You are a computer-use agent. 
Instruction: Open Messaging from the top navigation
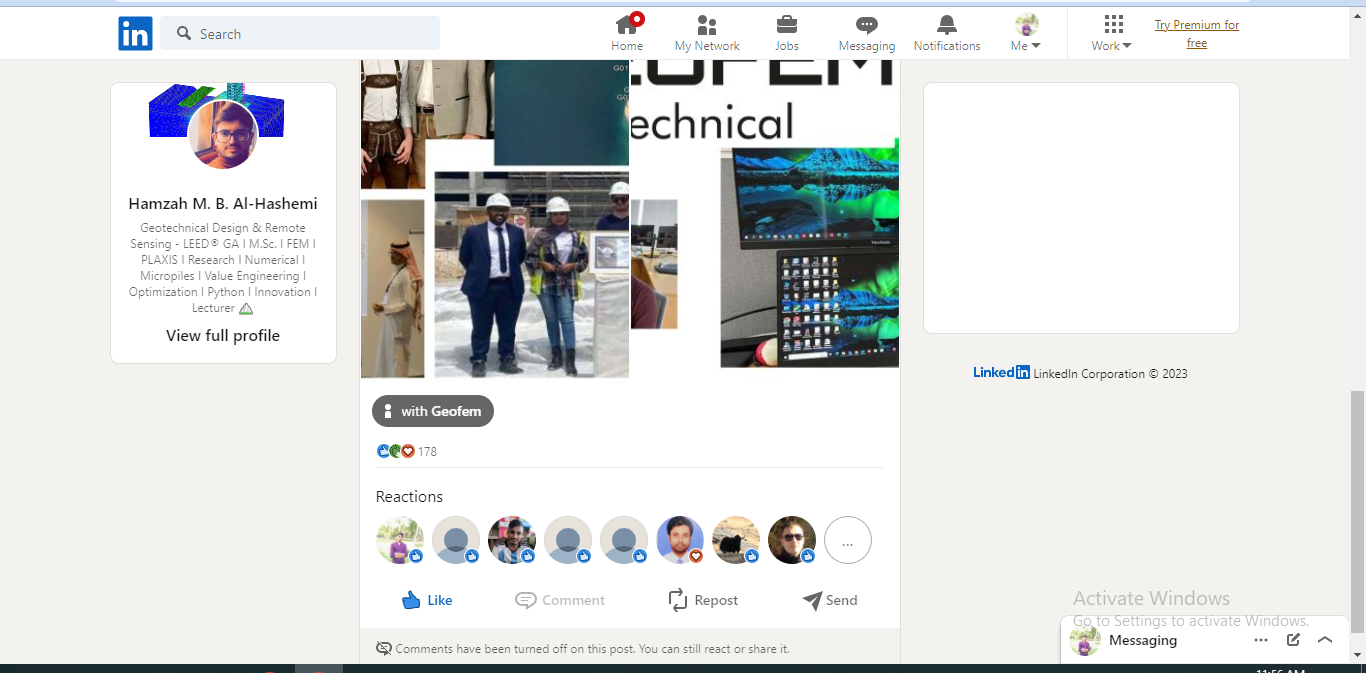tap(867, 33)
